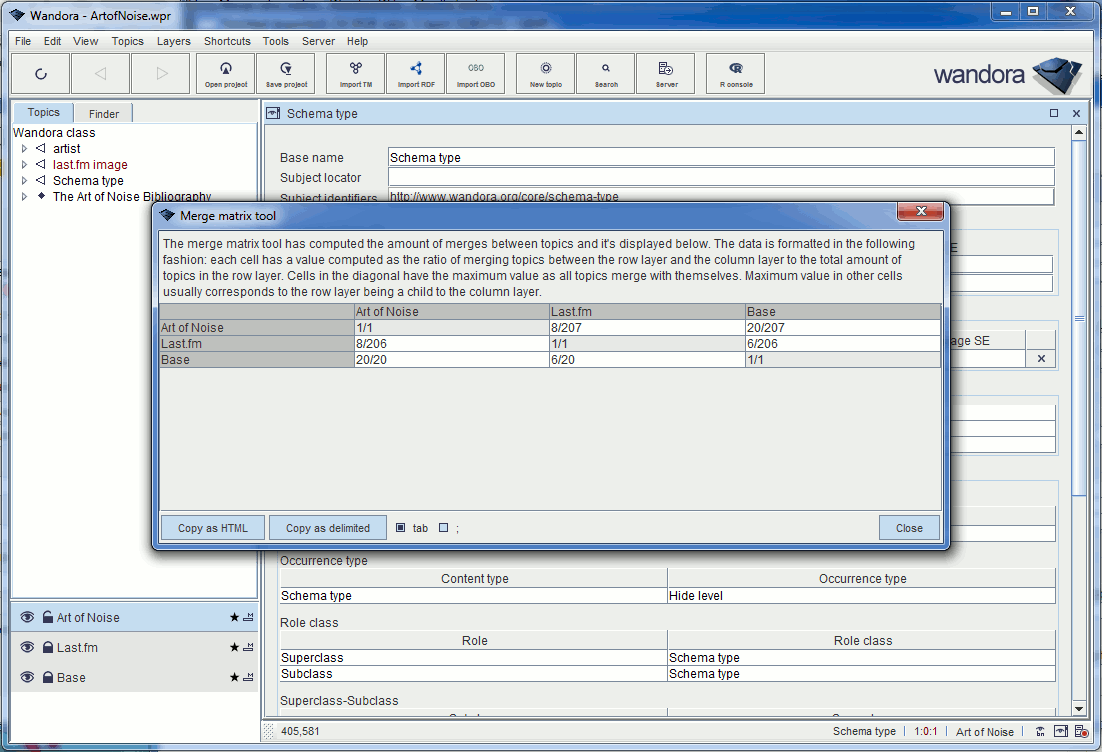Import RDF data via the toolbar icon
Screen dimensions: 1102x752
coord(416,73)
